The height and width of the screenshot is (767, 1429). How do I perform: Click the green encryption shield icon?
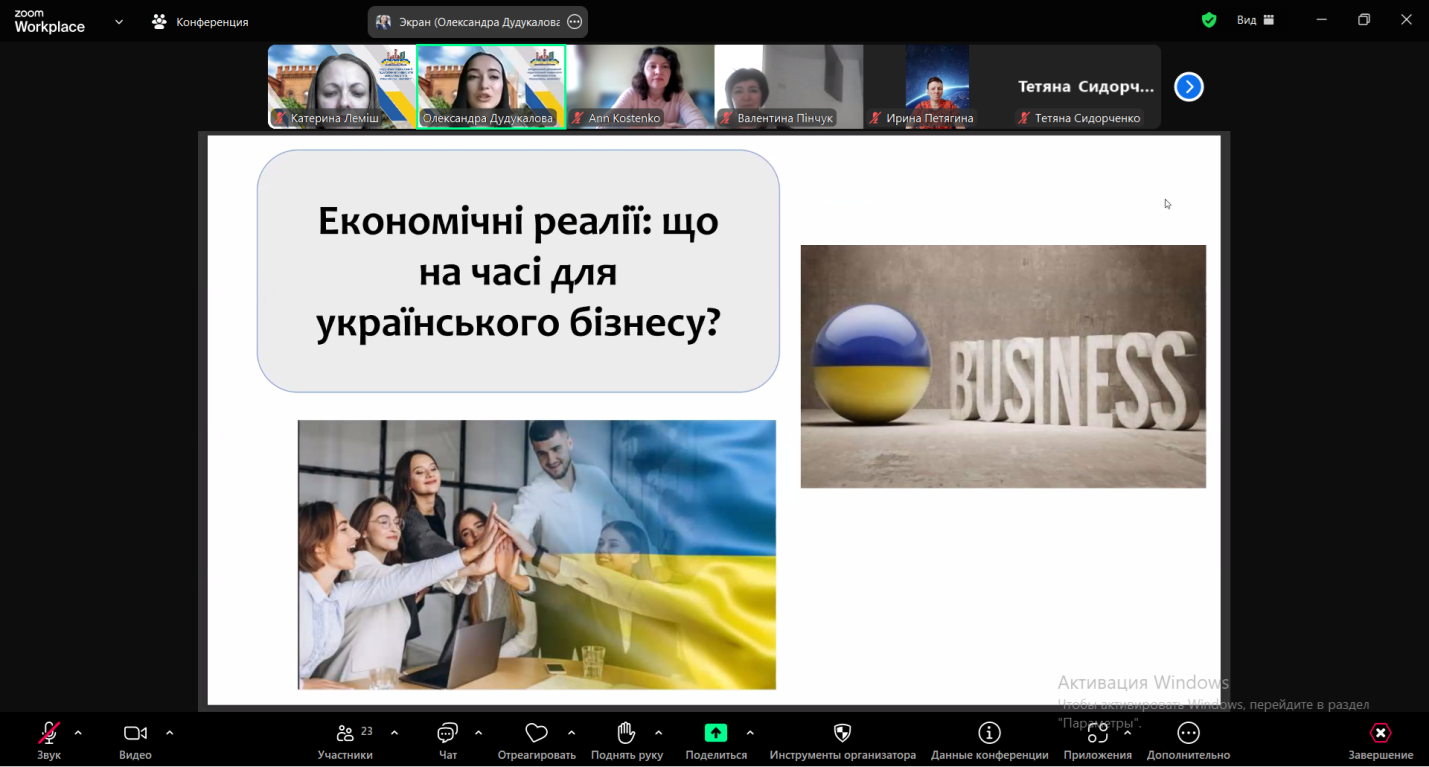(x=1209, y=20)
